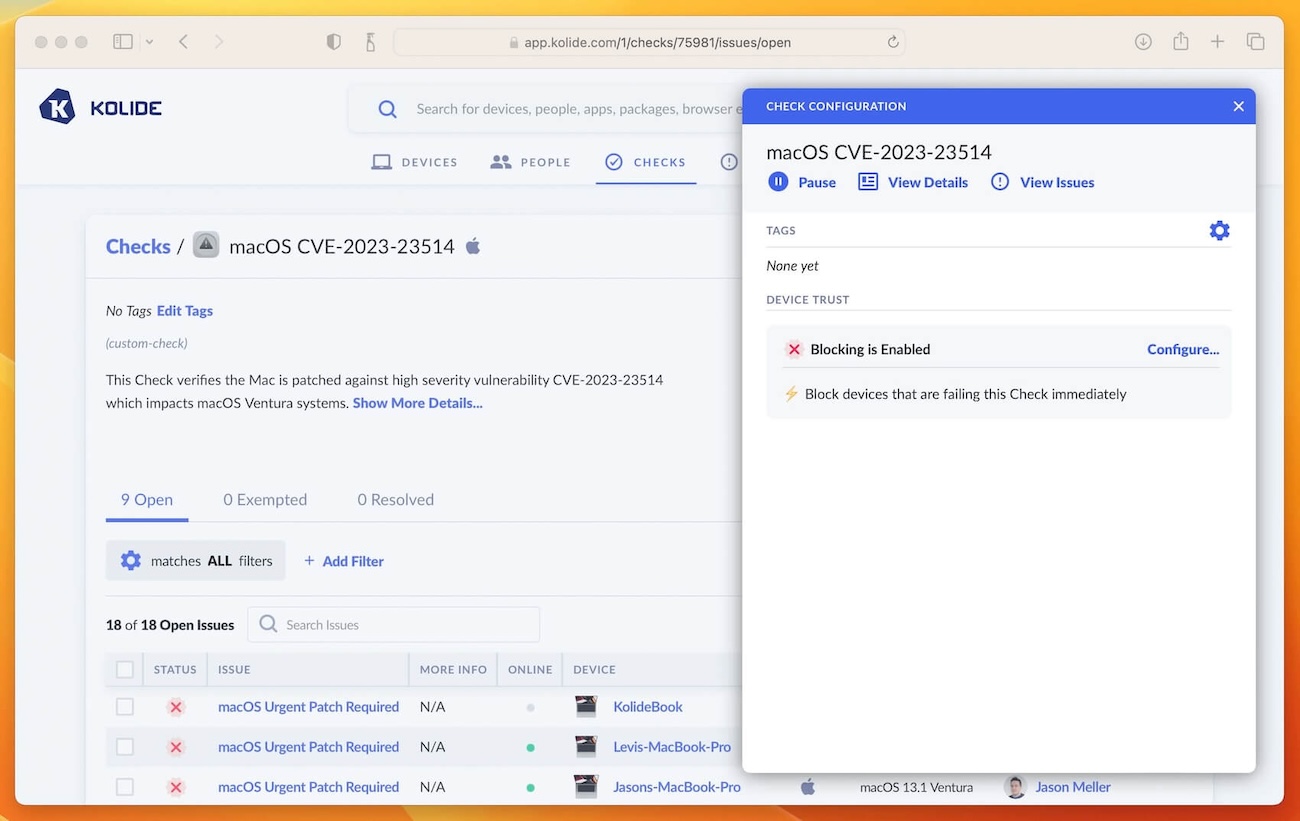Check the select-all checkbox in the issues table header

coord(125,669)
